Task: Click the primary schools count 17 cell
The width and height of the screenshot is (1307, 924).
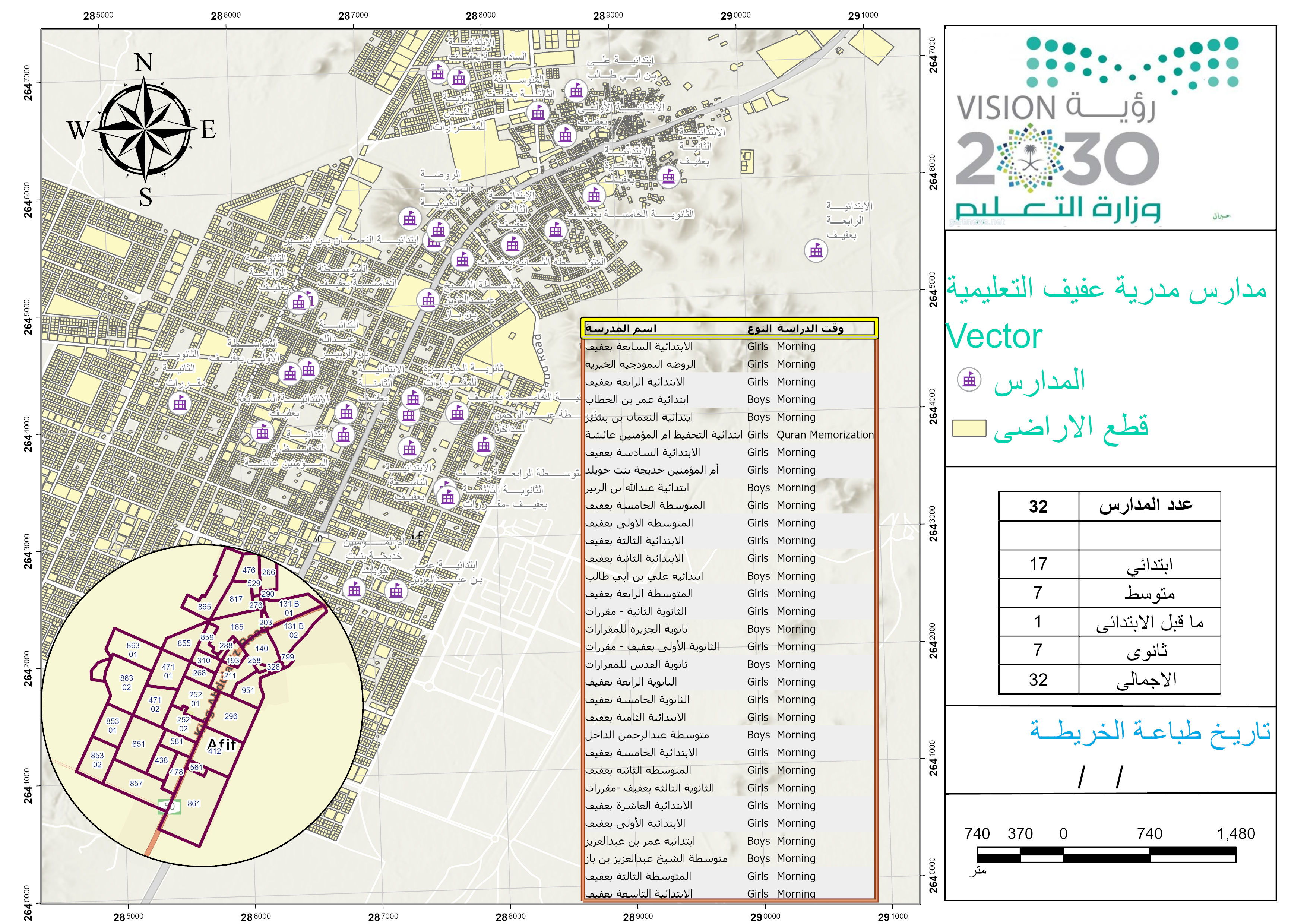Action: (1038, 564)
